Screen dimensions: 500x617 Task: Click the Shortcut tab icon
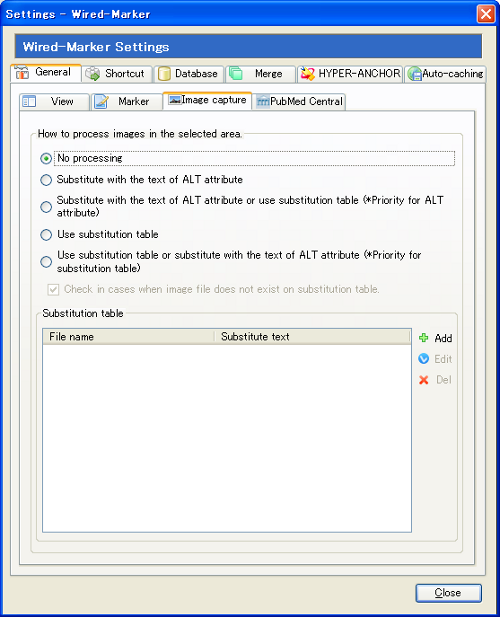click(93, 74)
